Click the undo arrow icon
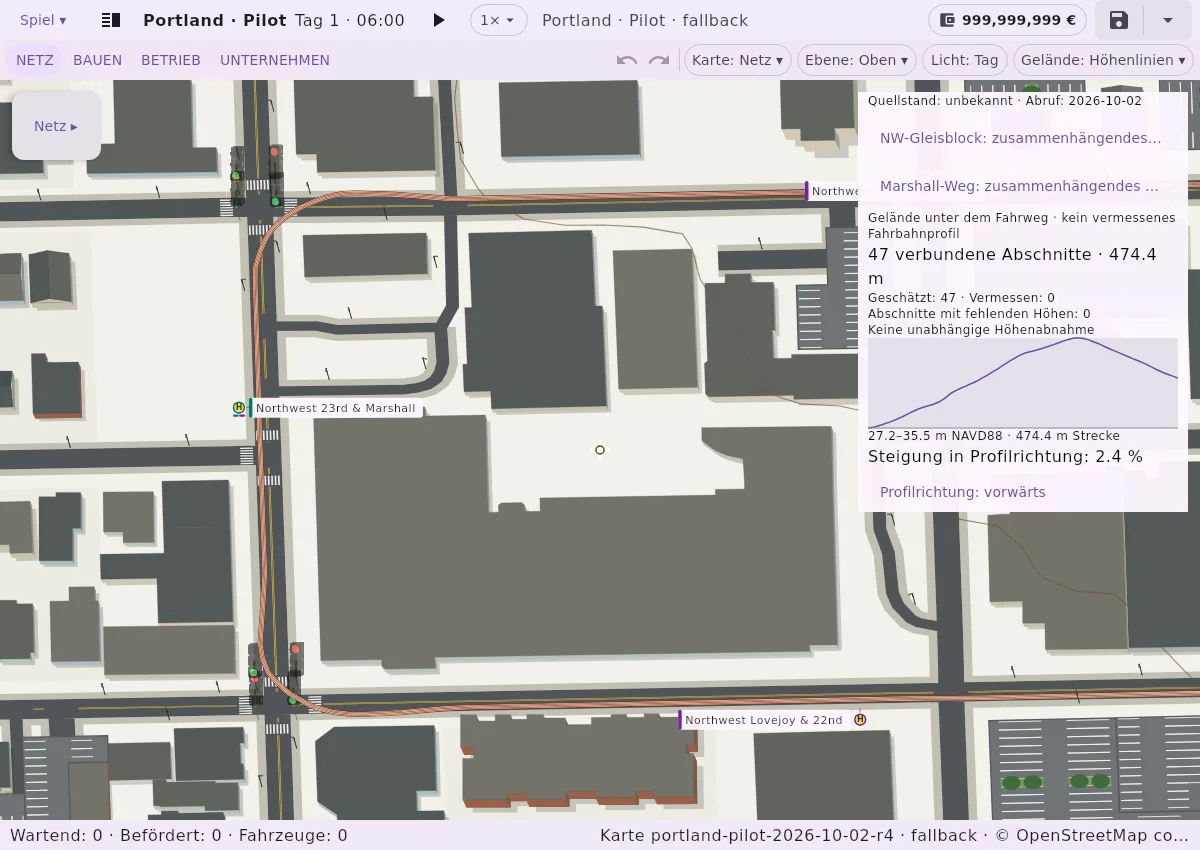1200x850 pixels. pos(627,60)
